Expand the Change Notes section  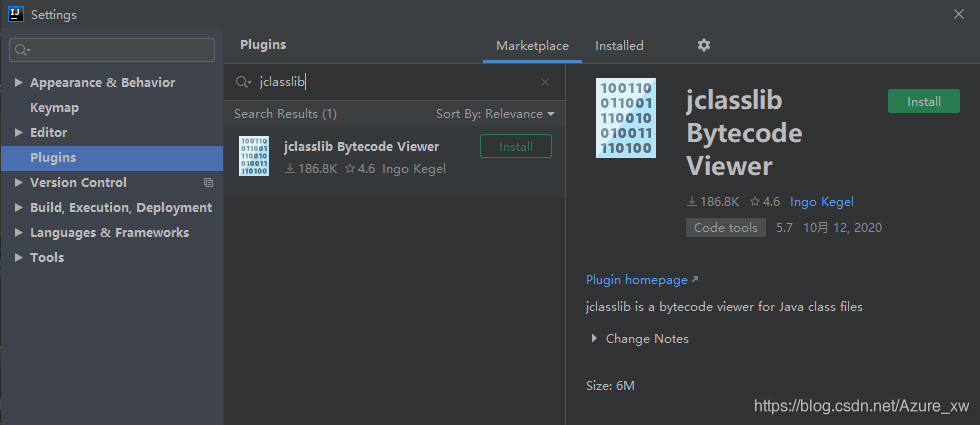click(594, 339)
